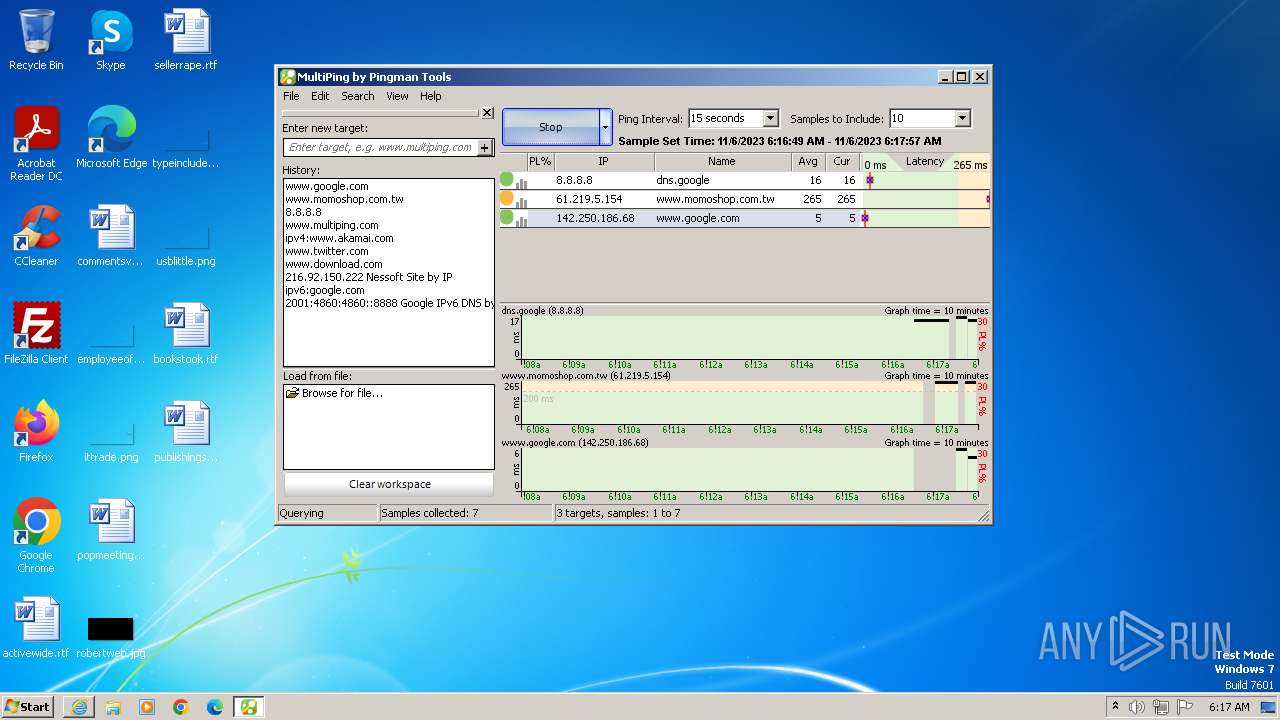Open the Search menu
Viewport: 1280px width, 720px height.
coord(357,96)
